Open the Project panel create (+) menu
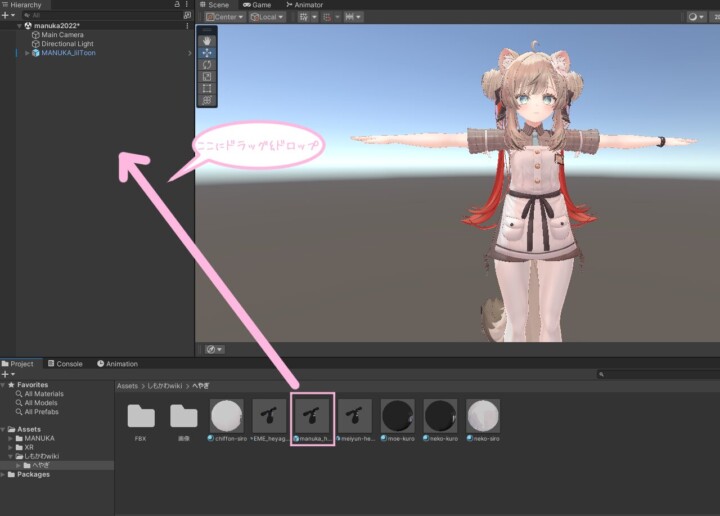 click(8, 374)
